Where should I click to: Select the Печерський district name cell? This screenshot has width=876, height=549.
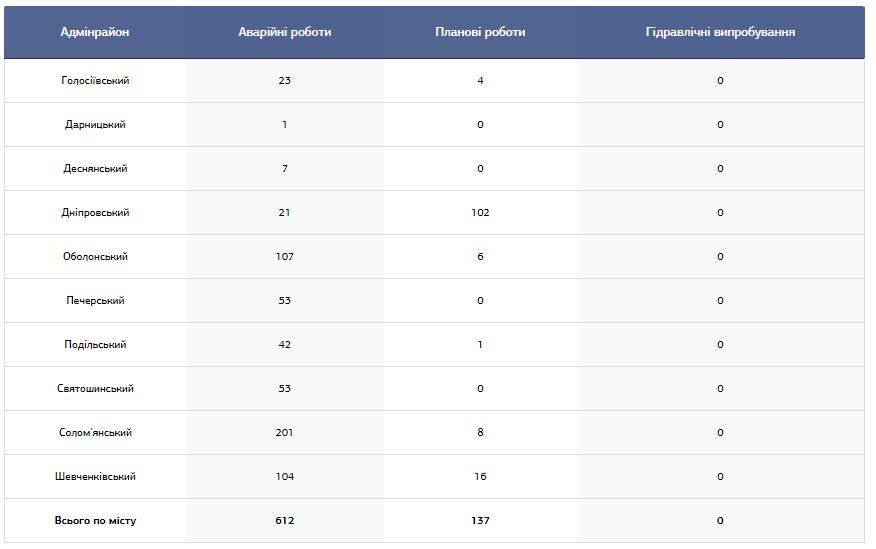[x=95, y=300]
